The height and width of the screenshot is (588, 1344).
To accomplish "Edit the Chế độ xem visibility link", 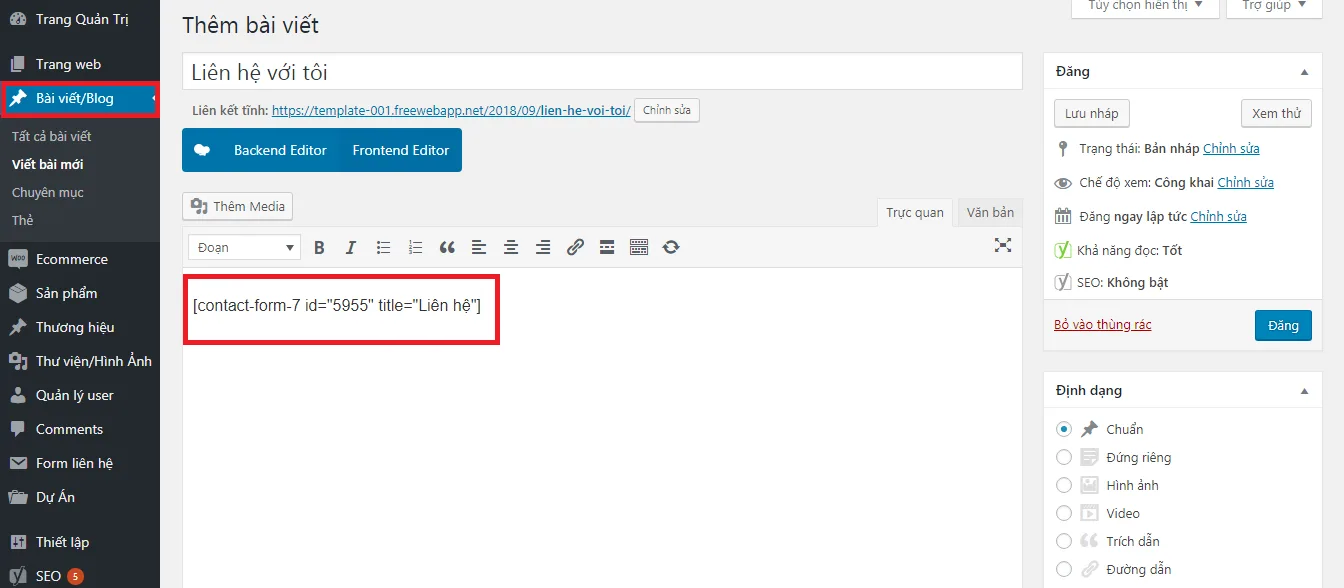I will coord(1246,182).
